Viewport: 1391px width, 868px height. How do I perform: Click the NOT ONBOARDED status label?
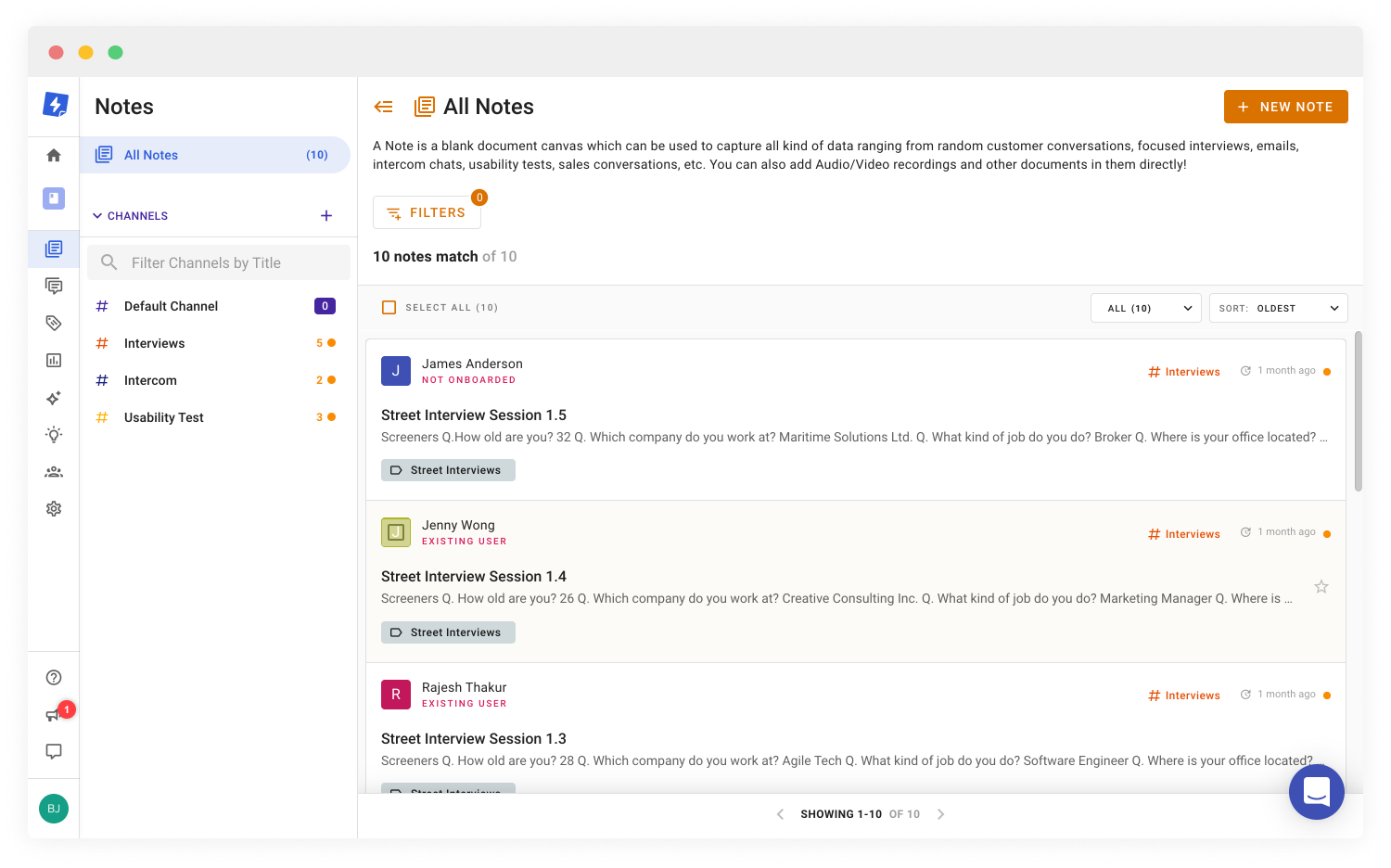[x=468, y=380]
